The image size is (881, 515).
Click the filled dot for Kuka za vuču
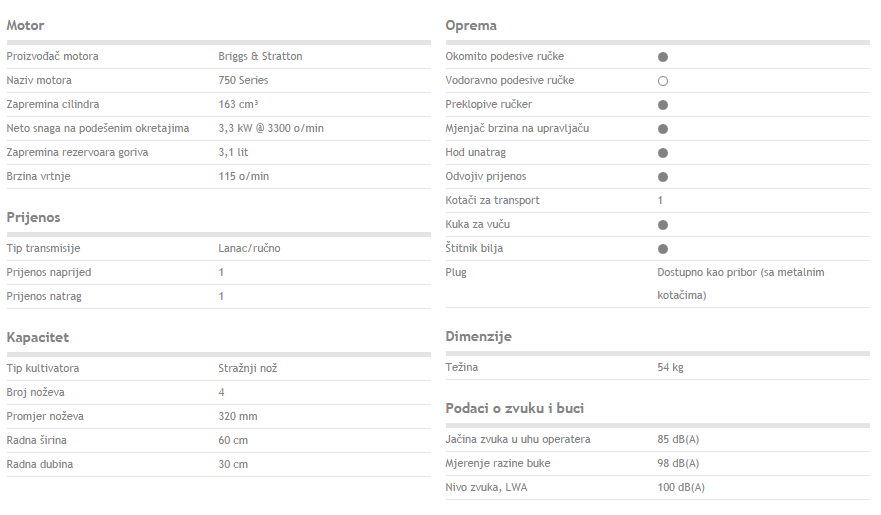click(663, 225)
